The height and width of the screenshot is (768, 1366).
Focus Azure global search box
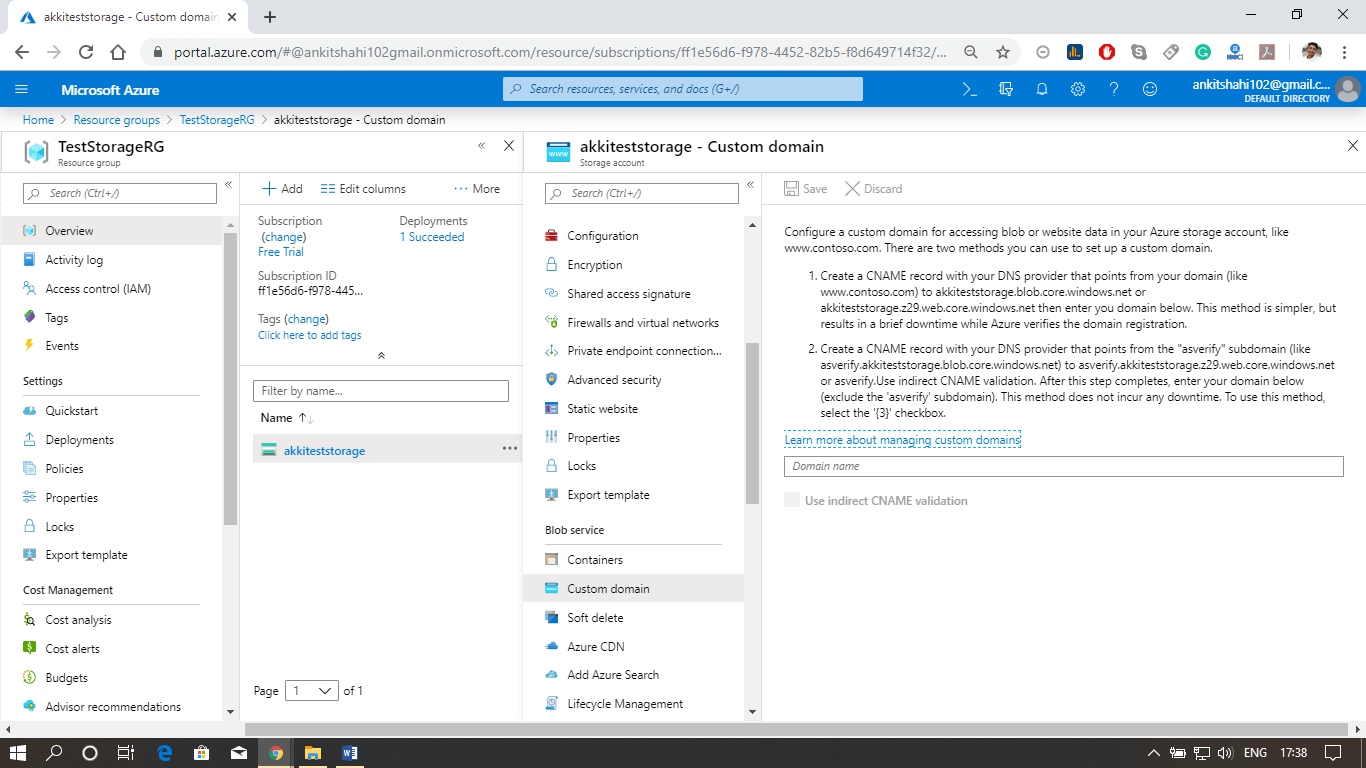click(683, 89)
